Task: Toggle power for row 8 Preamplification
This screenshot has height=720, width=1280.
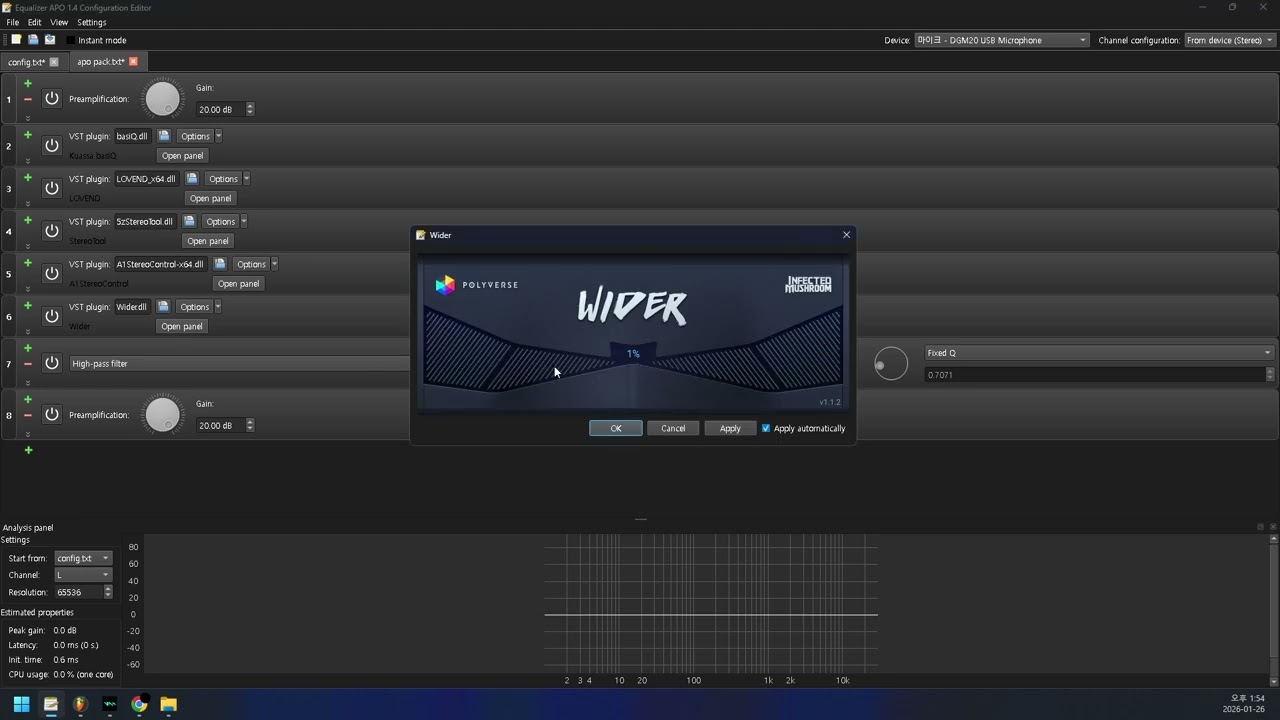Action: click(x=52, y=415)
